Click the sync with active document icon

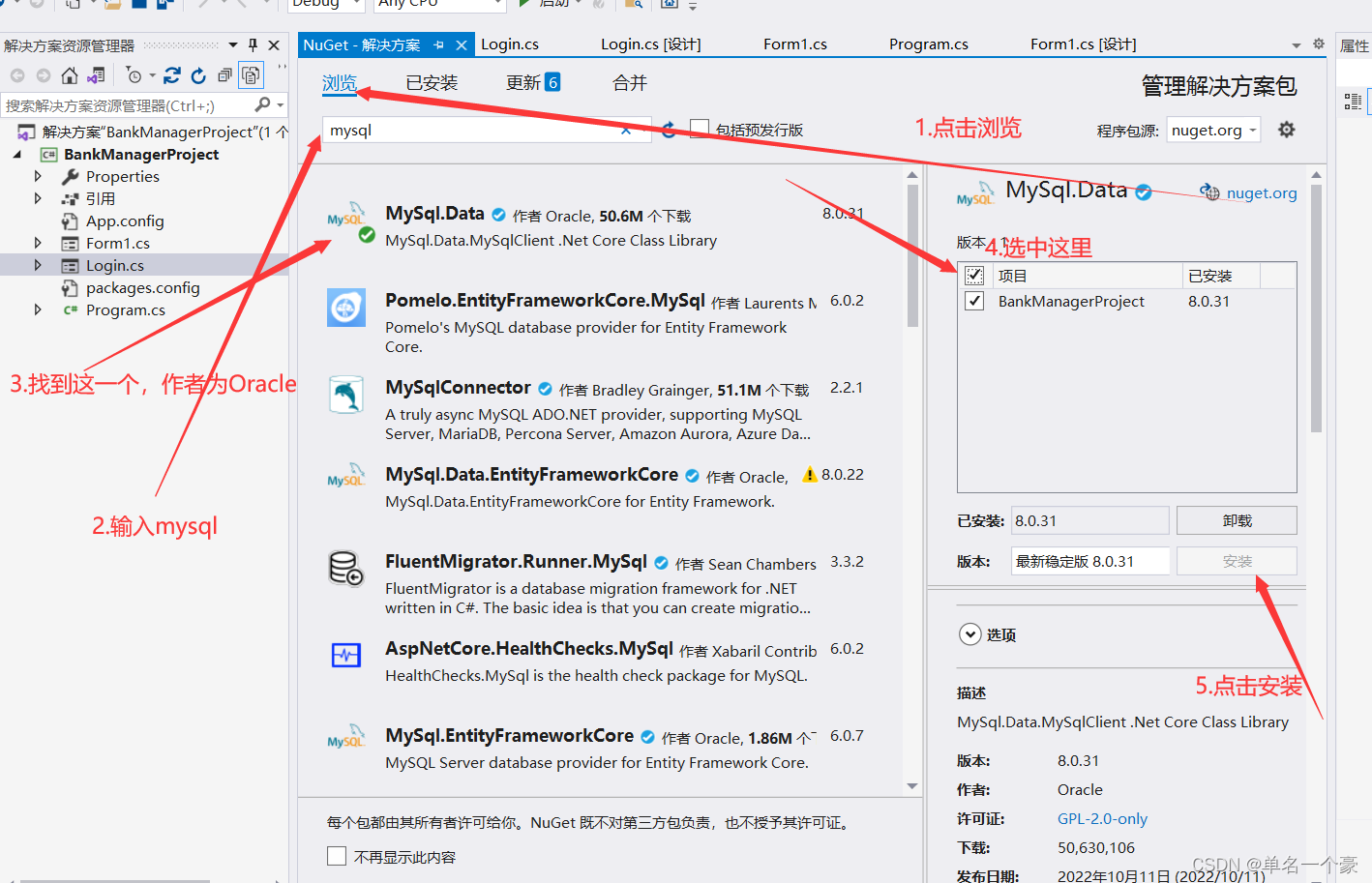pyautogui.click(x=172, y=75)
